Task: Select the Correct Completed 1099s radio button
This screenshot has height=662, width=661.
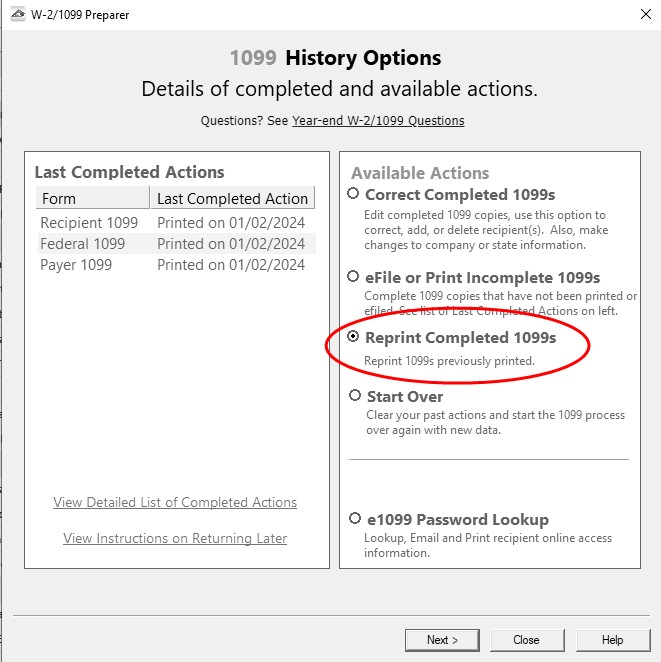Action: pyautogui.click(x=354, y=194)
